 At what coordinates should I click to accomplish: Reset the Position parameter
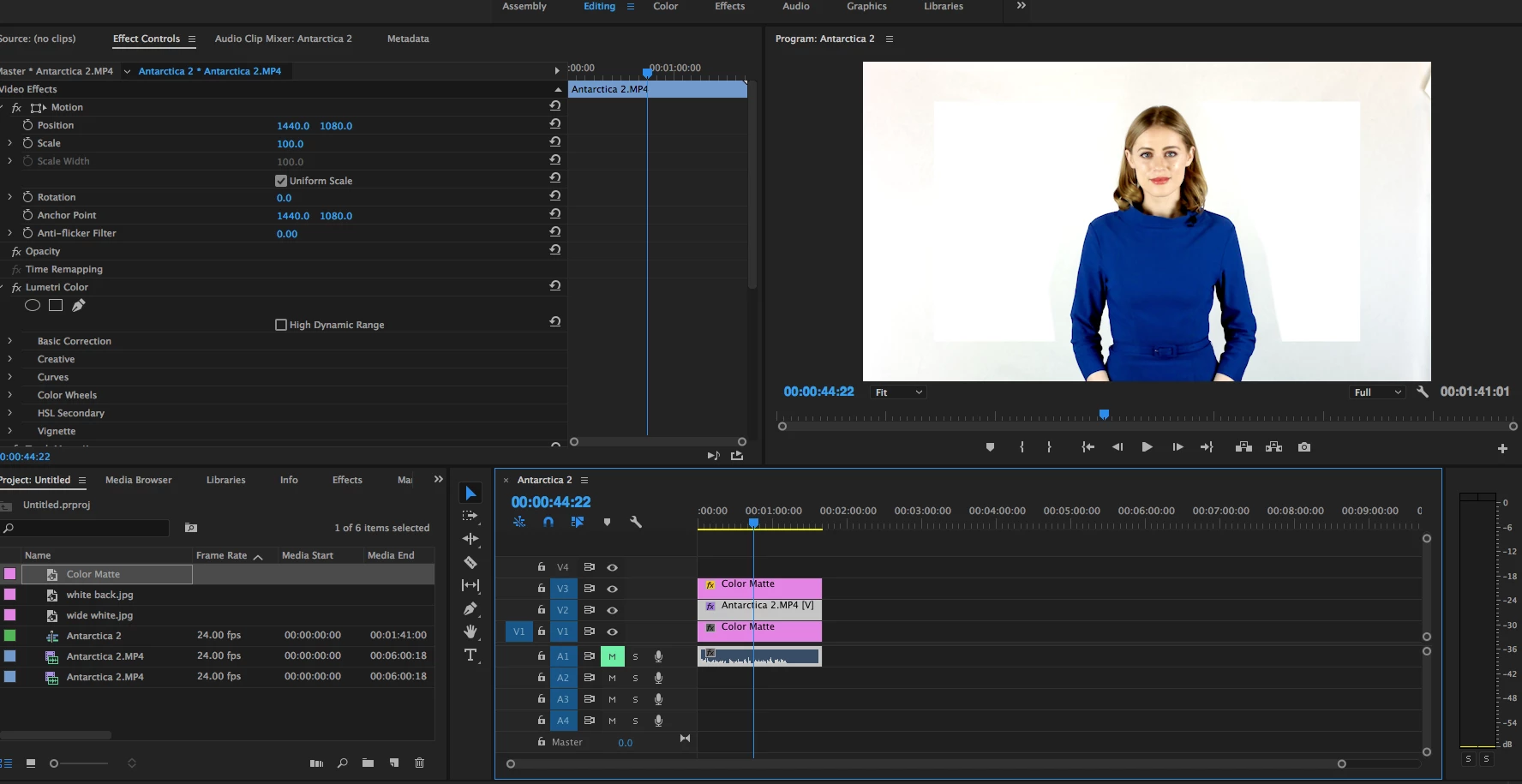[x=554, y=124]
